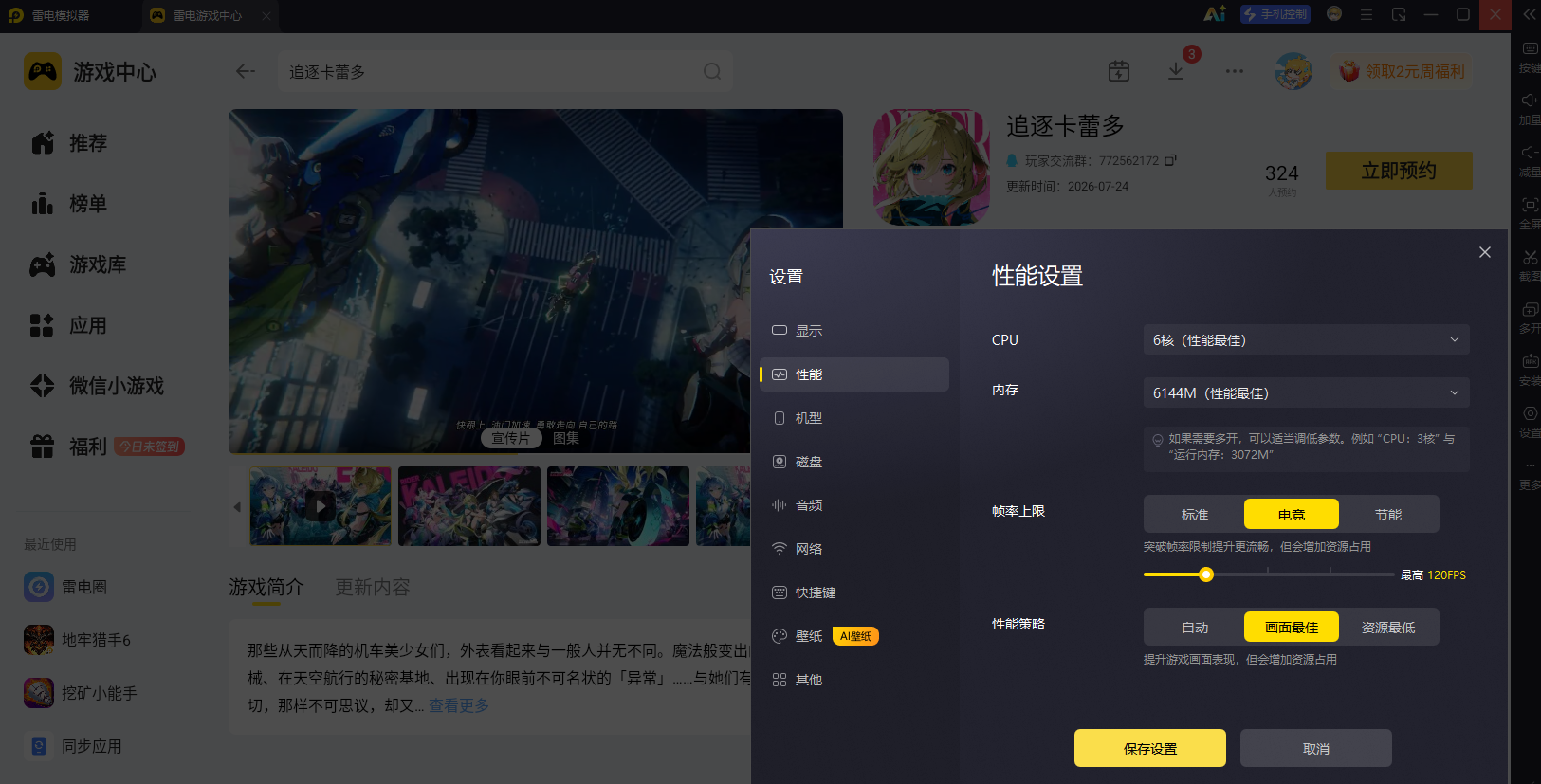
Task: Open the calendar reservations icon
Action: 1119,71
